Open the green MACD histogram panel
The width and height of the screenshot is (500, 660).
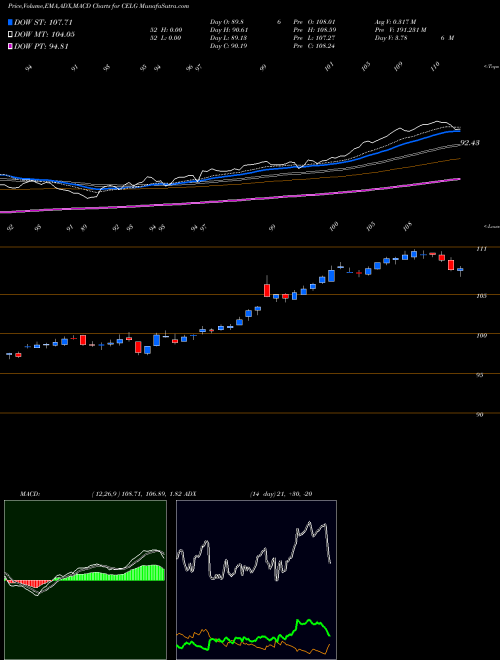click(85, 580)
